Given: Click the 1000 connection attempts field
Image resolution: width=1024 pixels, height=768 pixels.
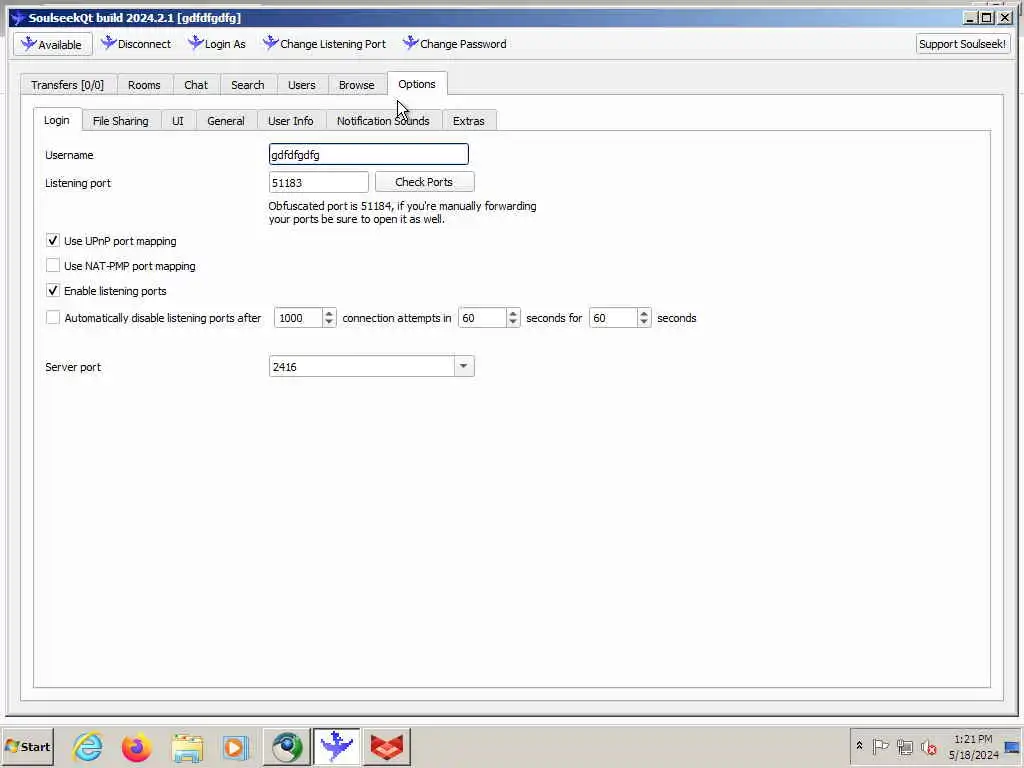Looking at the screenshot, I should 298,318.
